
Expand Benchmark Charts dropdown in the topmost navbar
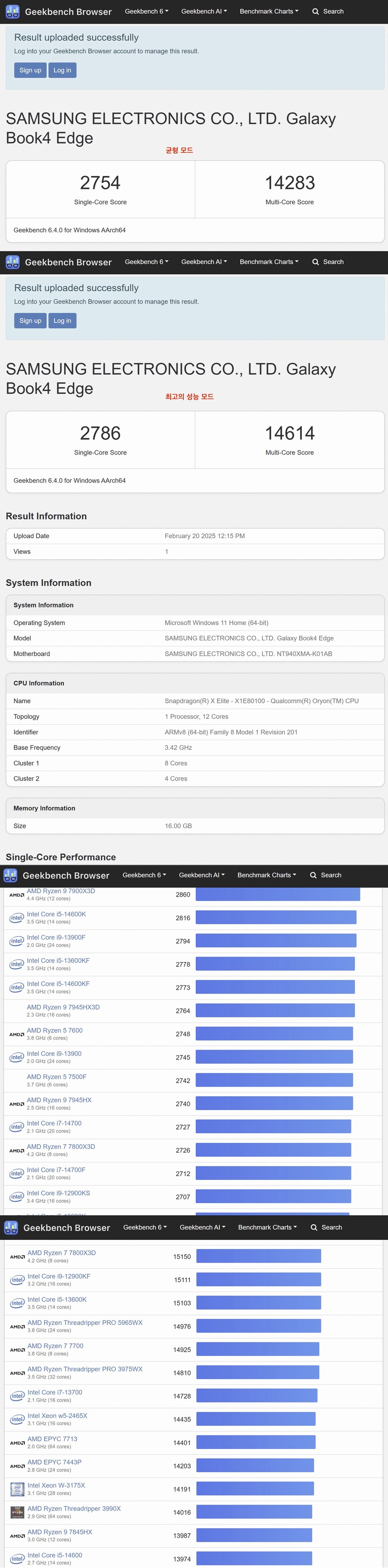tap(269, 12)
